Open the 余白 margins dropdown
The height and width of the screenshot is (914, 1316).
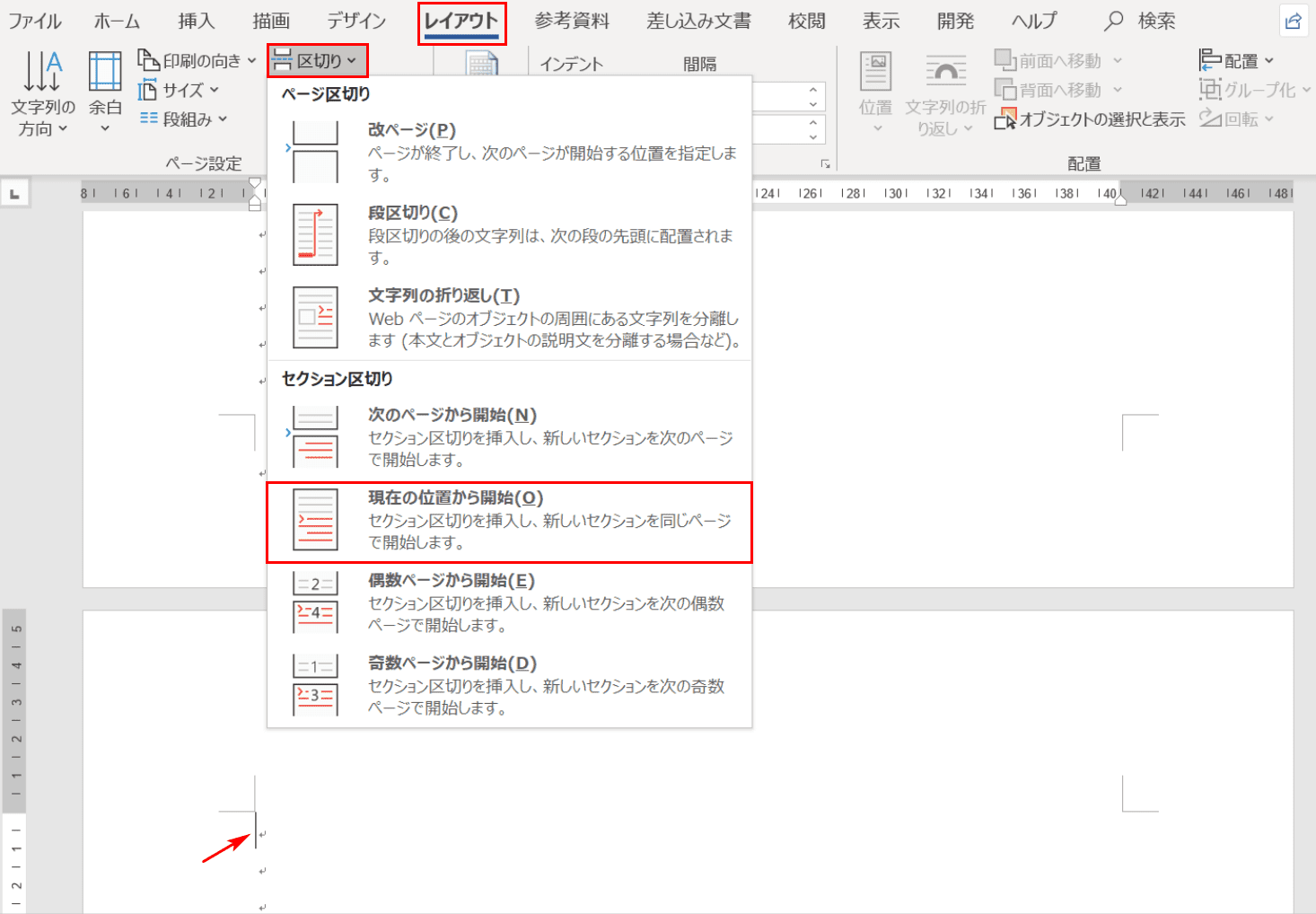(105, 94)
